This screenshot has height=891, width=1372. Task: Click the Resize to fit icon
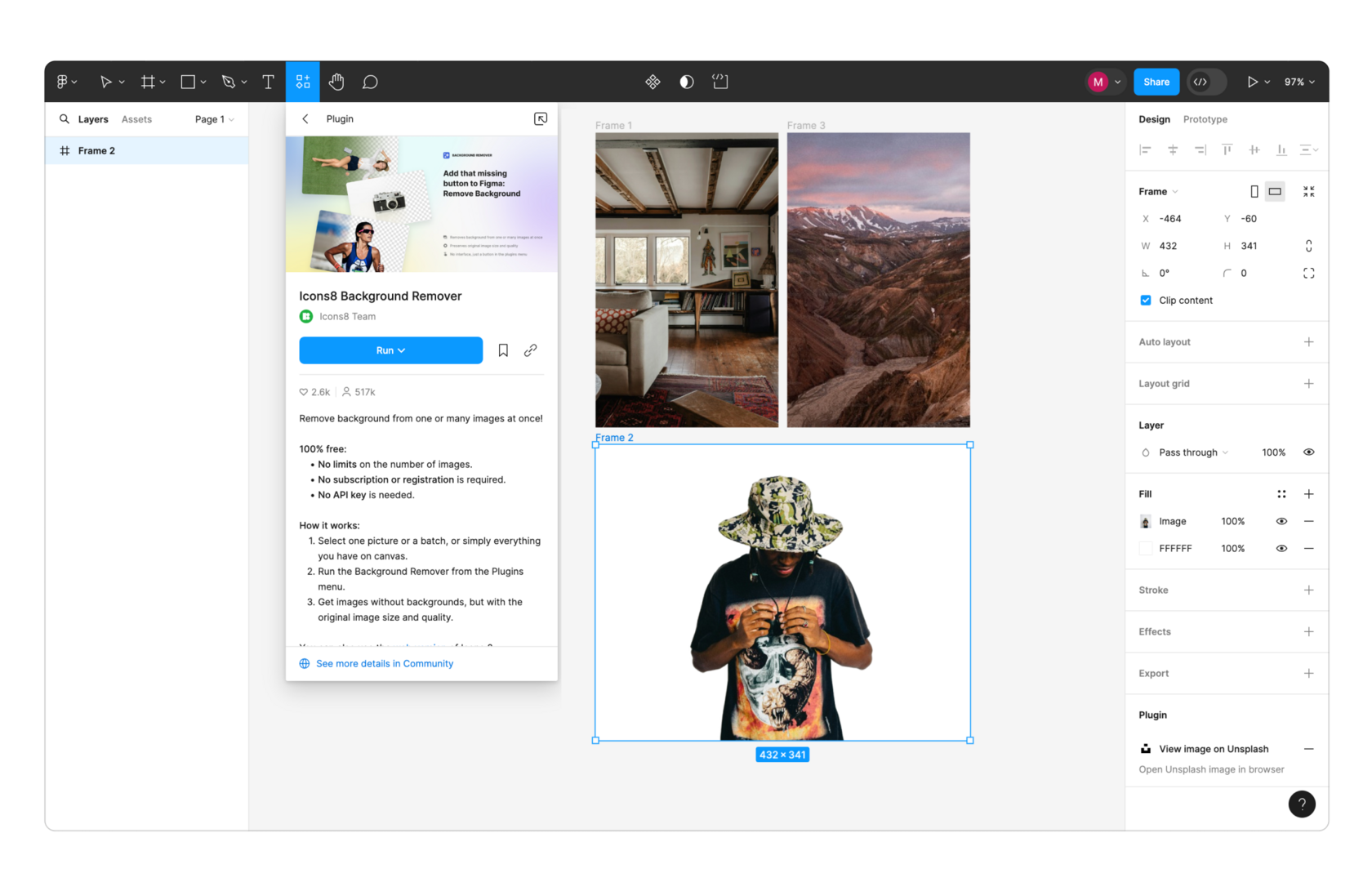[1309, 192]
